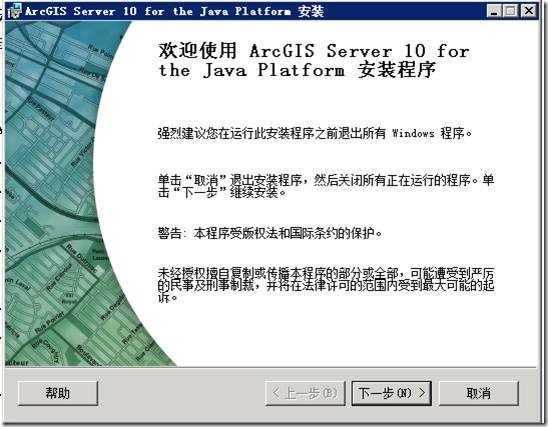Minimize the ArcGIS Server setup window

(494, 11)
